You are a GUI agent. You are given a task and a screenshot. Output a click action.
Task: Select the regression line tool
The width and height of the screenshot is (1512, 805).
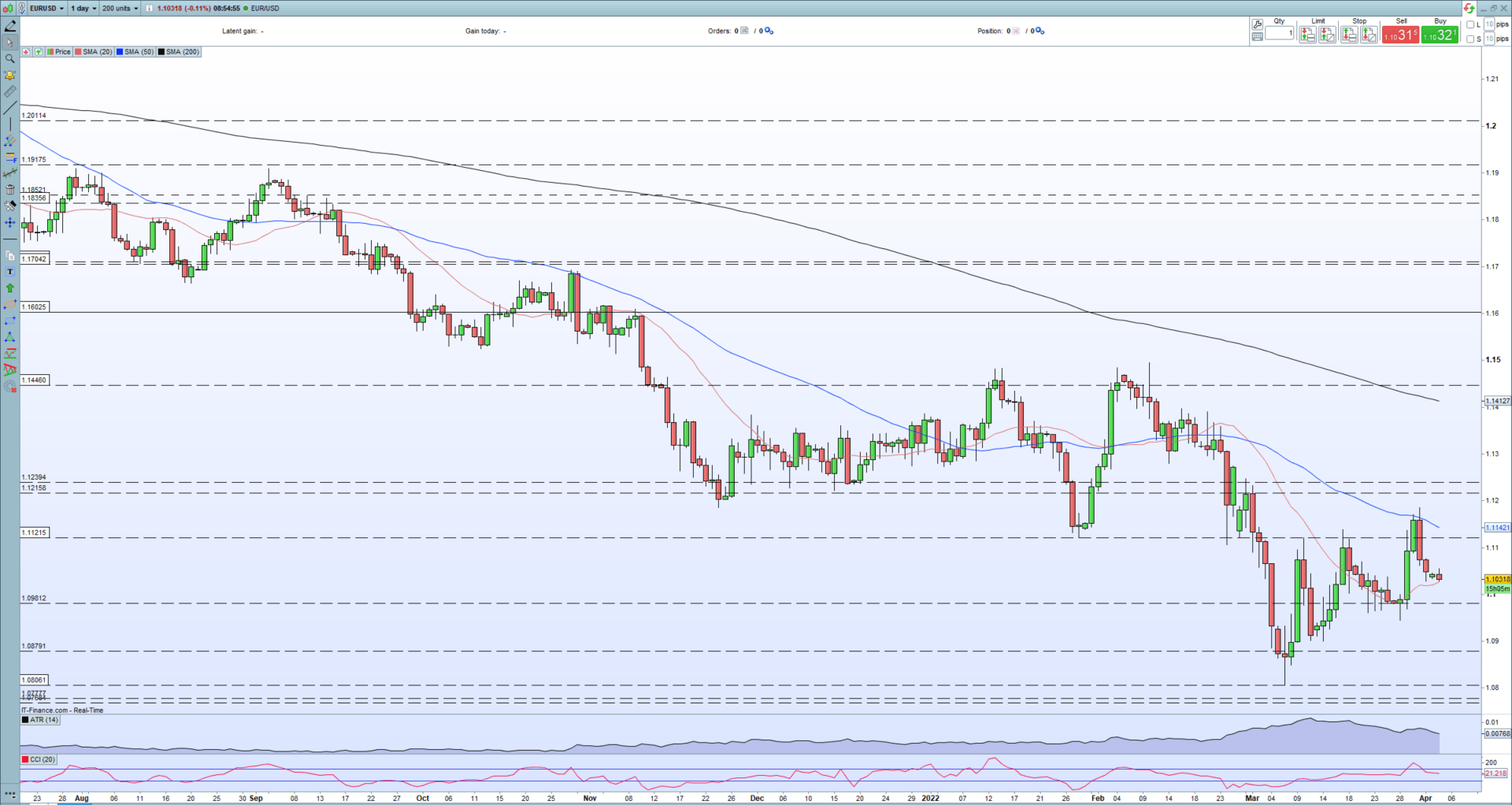(x=10, y=173)
